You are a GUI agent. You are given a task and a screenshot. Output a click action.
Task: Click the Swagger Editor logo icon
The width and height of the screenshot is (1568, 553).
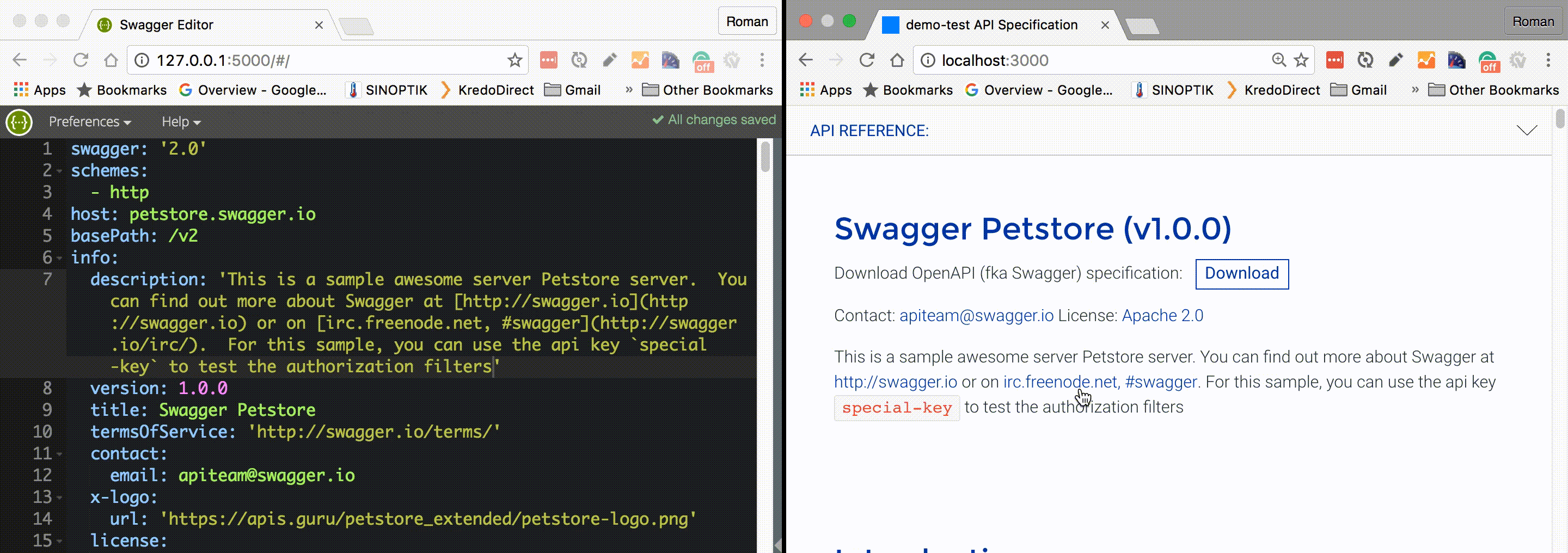point(19,122)
